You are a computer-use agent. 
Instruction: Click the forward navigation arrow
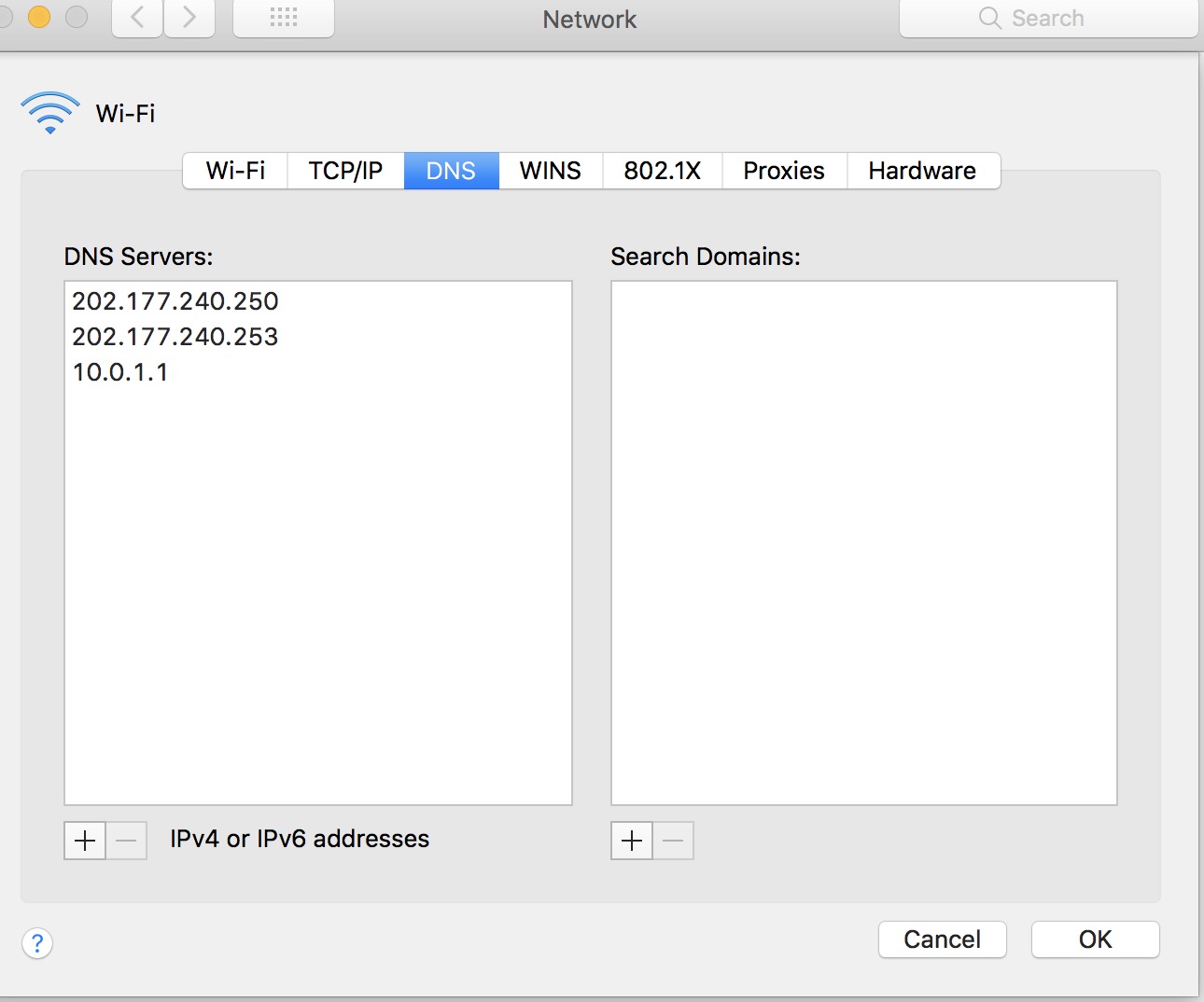click(x=189, y=18)
